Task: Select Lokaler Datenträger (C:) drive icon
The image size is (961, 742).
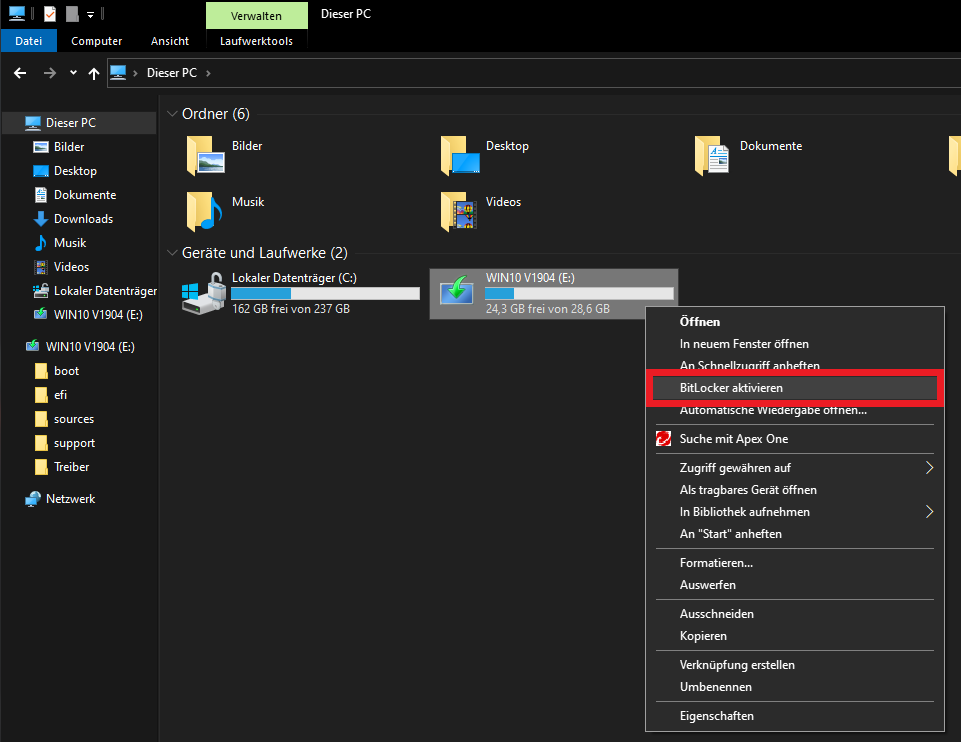Action: click(x=203, y=292)
